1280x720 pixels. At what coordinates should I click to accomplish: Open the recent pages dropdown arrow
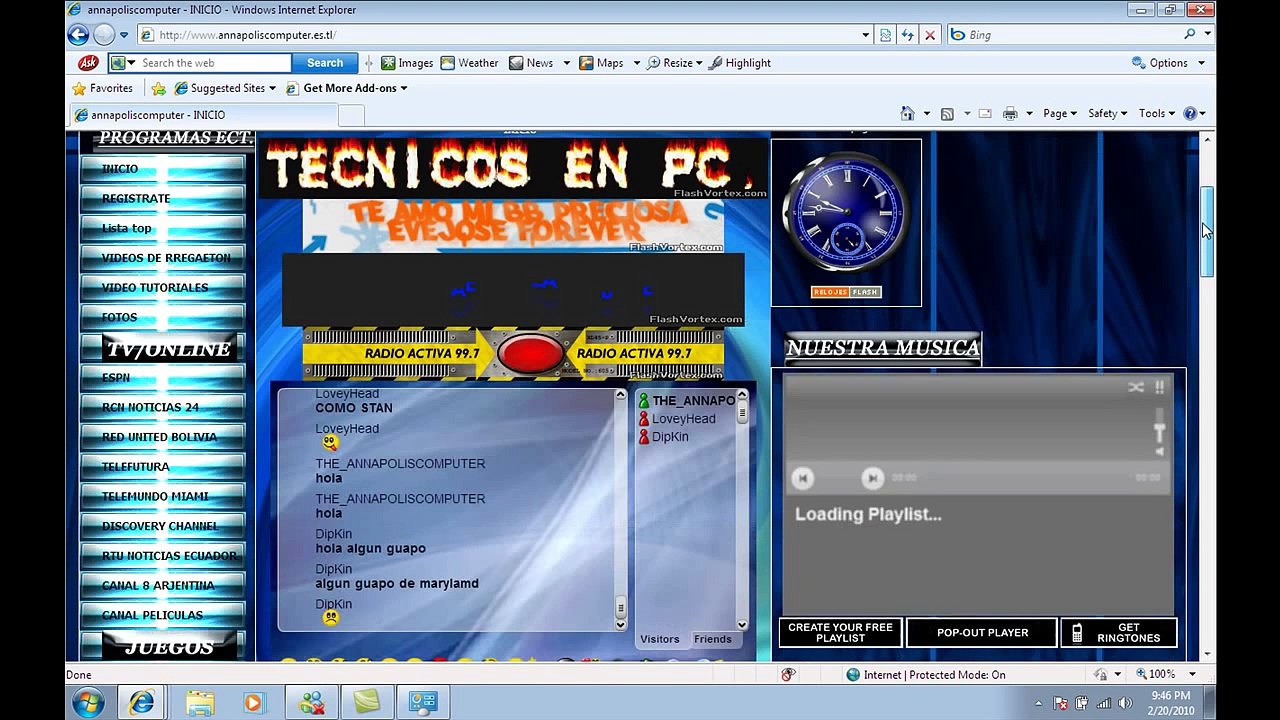124,35
